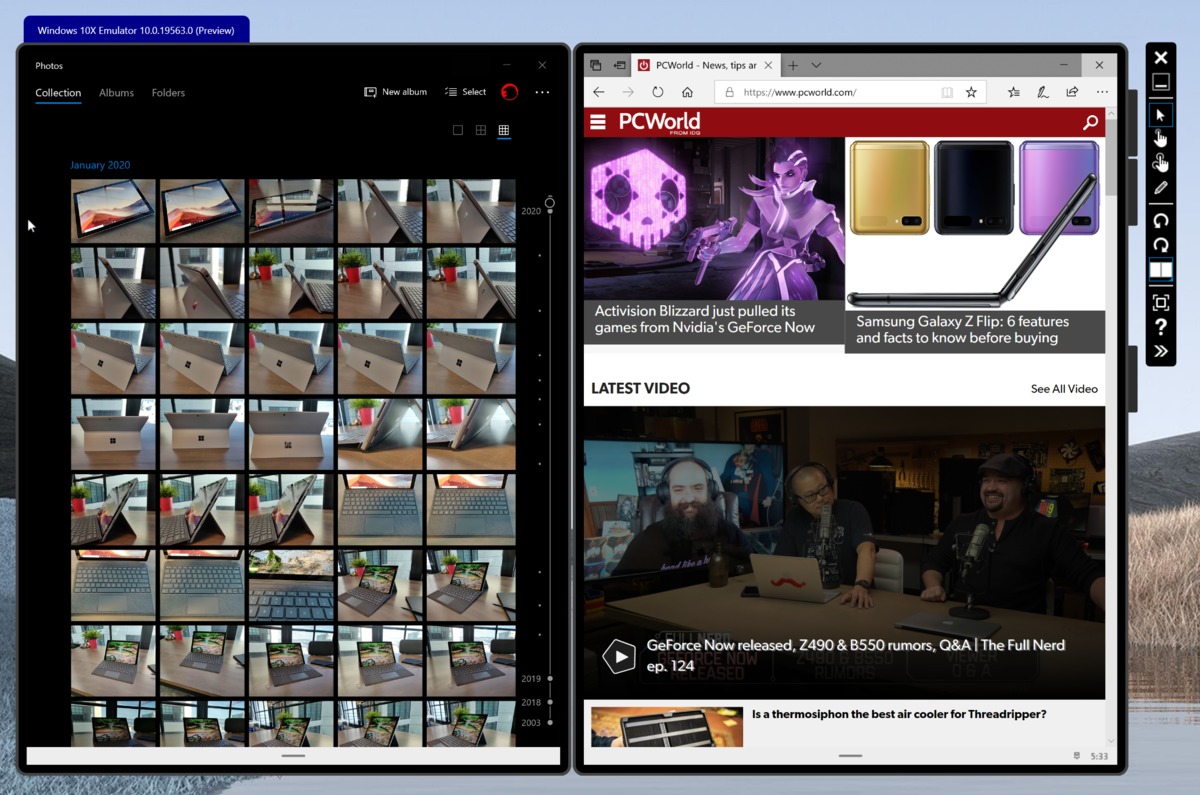This screenshot has width=1200, height=795.
Task: Share the page from Edge toolbar
Action: tap(1072, 92)
